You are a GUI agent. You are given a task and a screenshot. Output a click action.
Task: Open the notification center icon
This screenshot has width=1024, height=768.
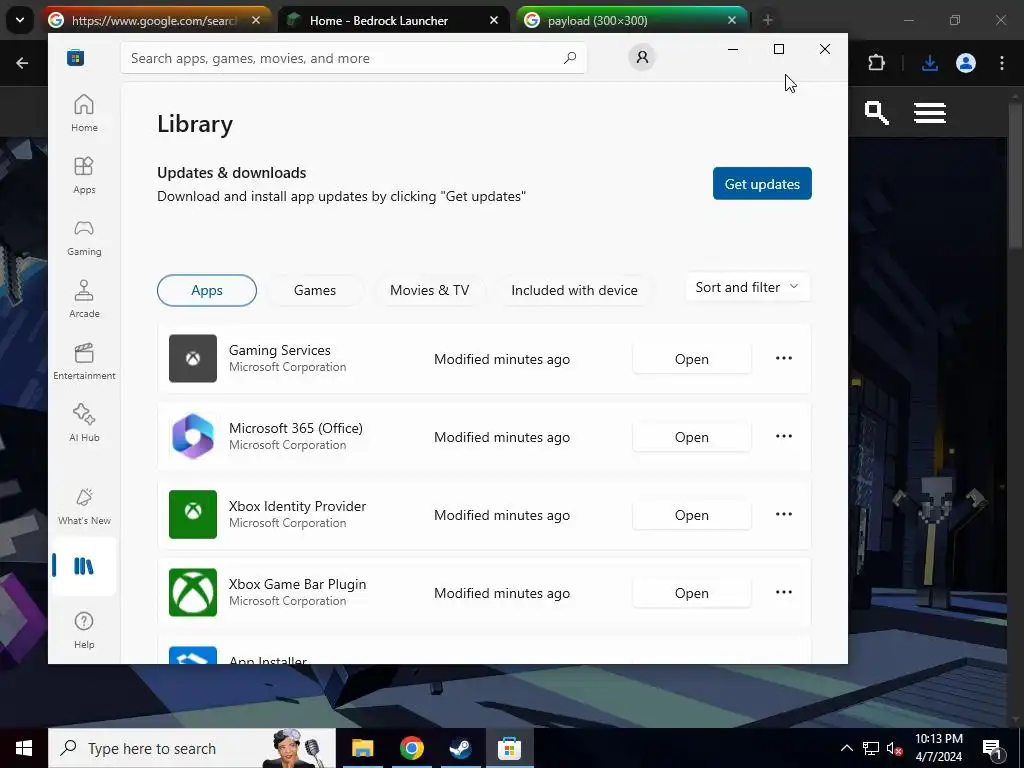tap(992, 748)
